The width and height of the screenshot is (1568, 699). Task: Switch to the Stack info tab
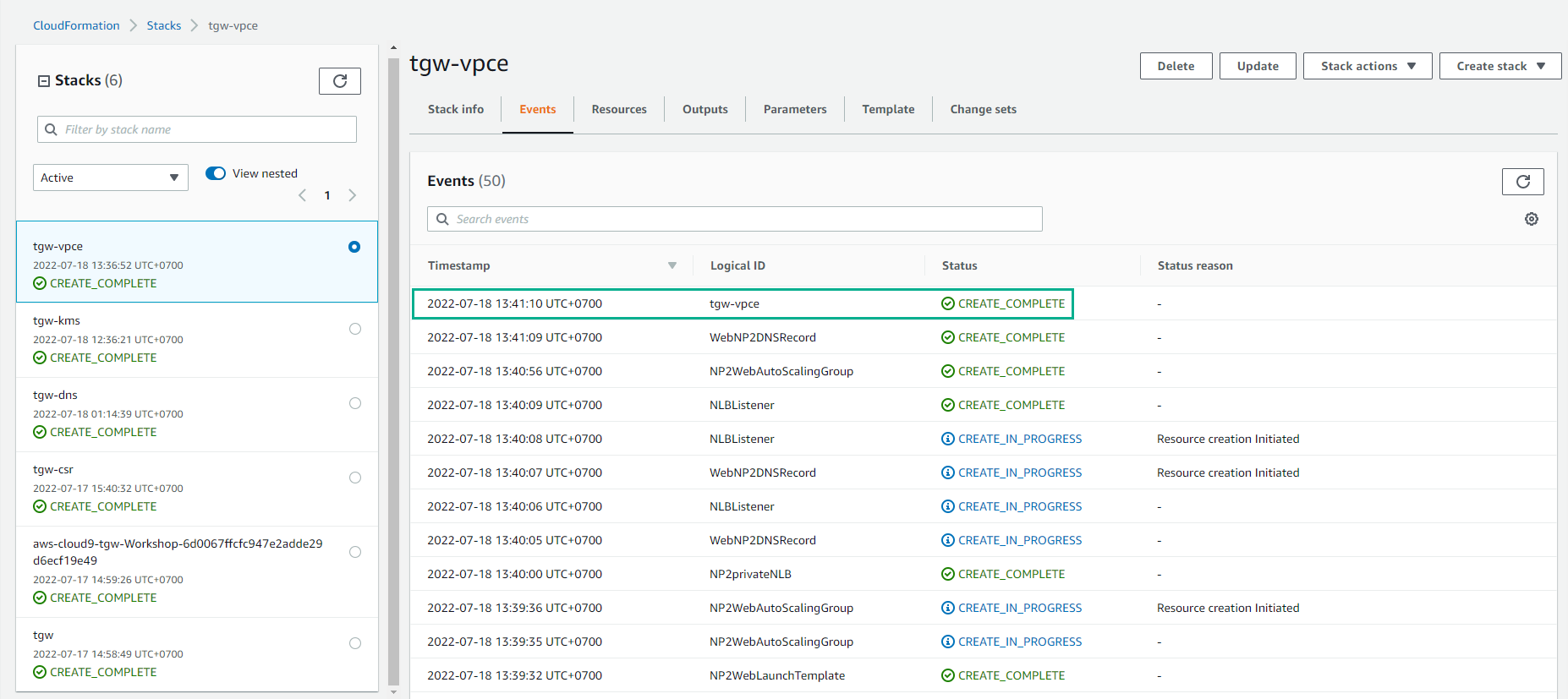click(456, 109)
